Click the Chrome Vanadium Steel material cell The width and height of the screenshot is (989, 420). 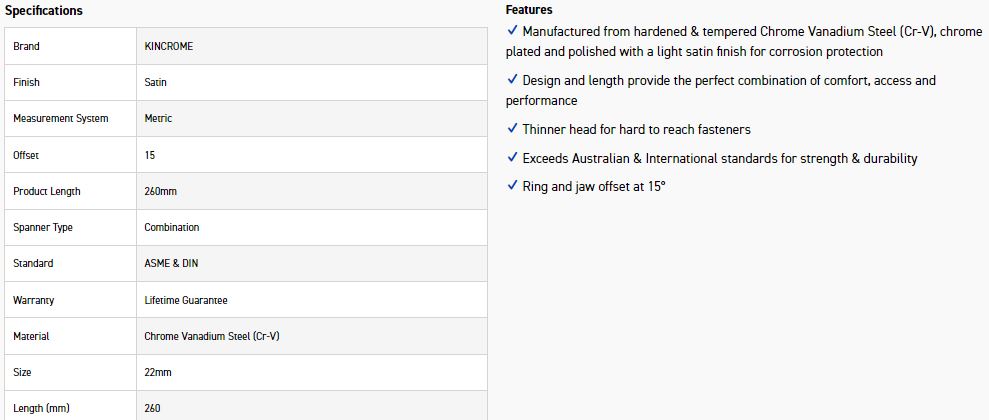click(212, 337)
